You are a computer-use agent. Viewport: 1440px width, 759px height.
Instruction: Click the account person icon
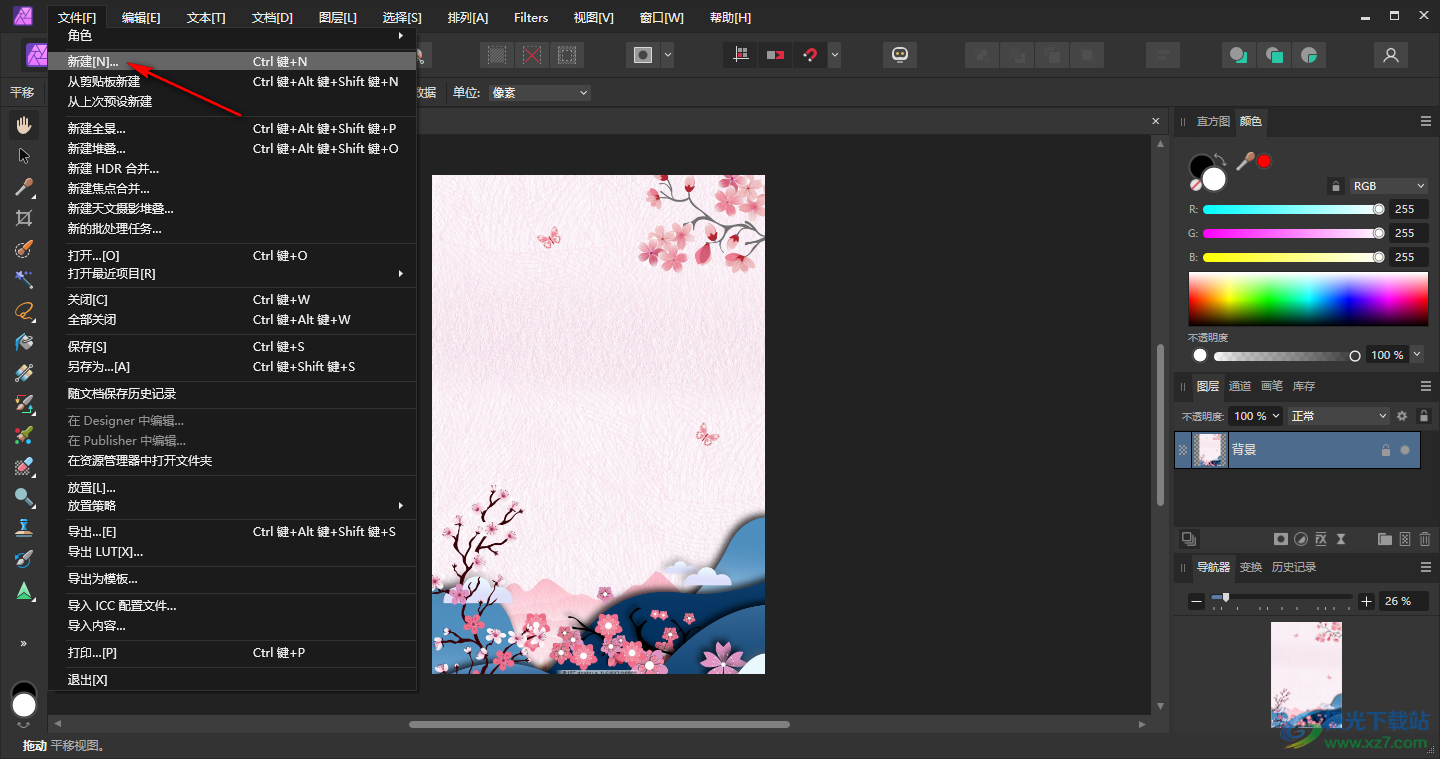click(x=1390, y=55)
